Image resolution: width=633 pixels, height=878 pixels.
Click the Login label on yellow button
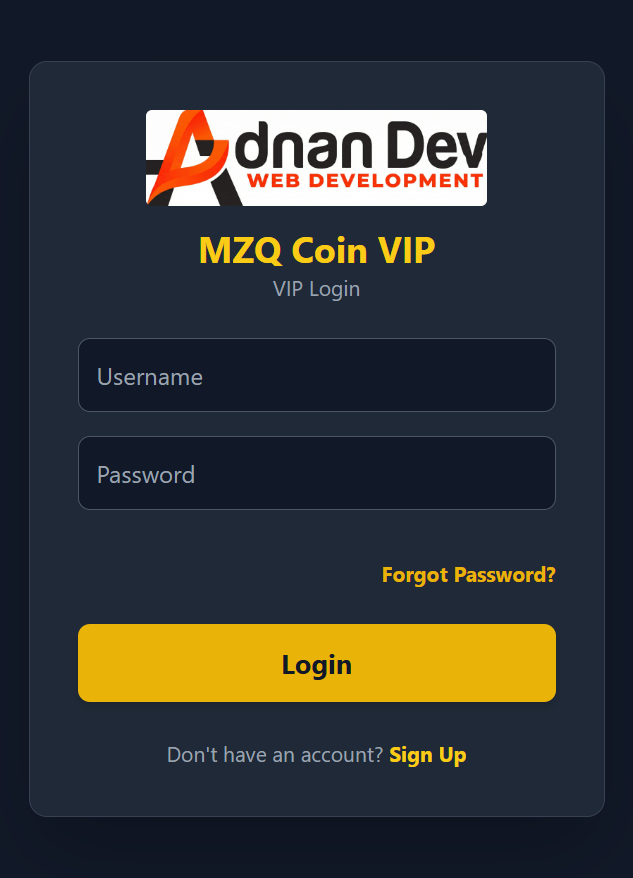[317, 665]
